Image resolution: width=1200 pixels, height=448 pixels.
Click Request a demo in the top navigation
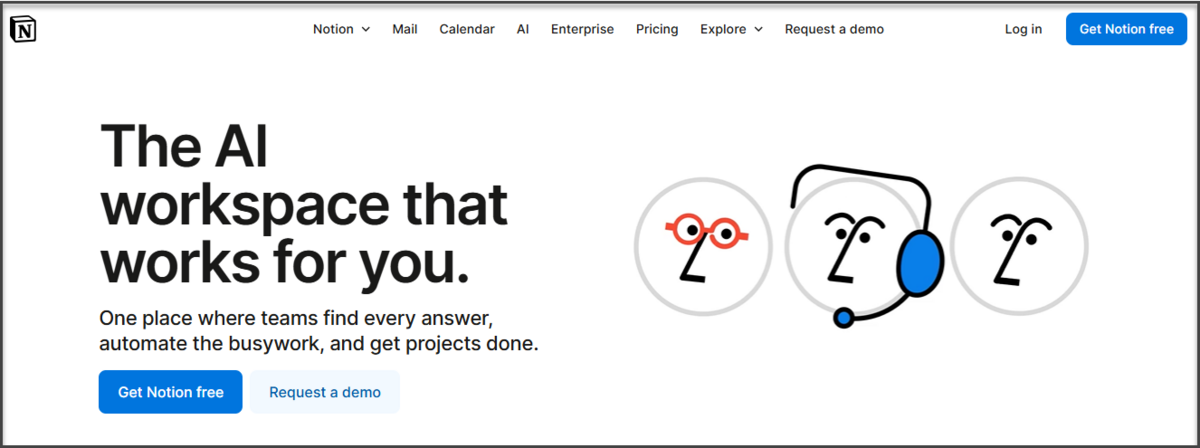pyautogui.click(x=834, y=29)
